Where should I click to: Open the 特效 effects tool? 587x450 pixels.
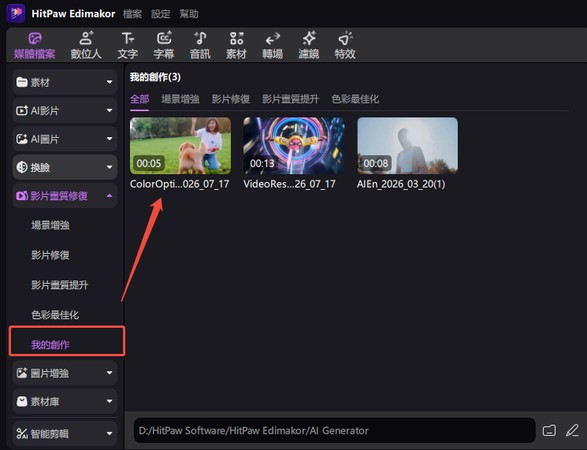pos(345,46)
